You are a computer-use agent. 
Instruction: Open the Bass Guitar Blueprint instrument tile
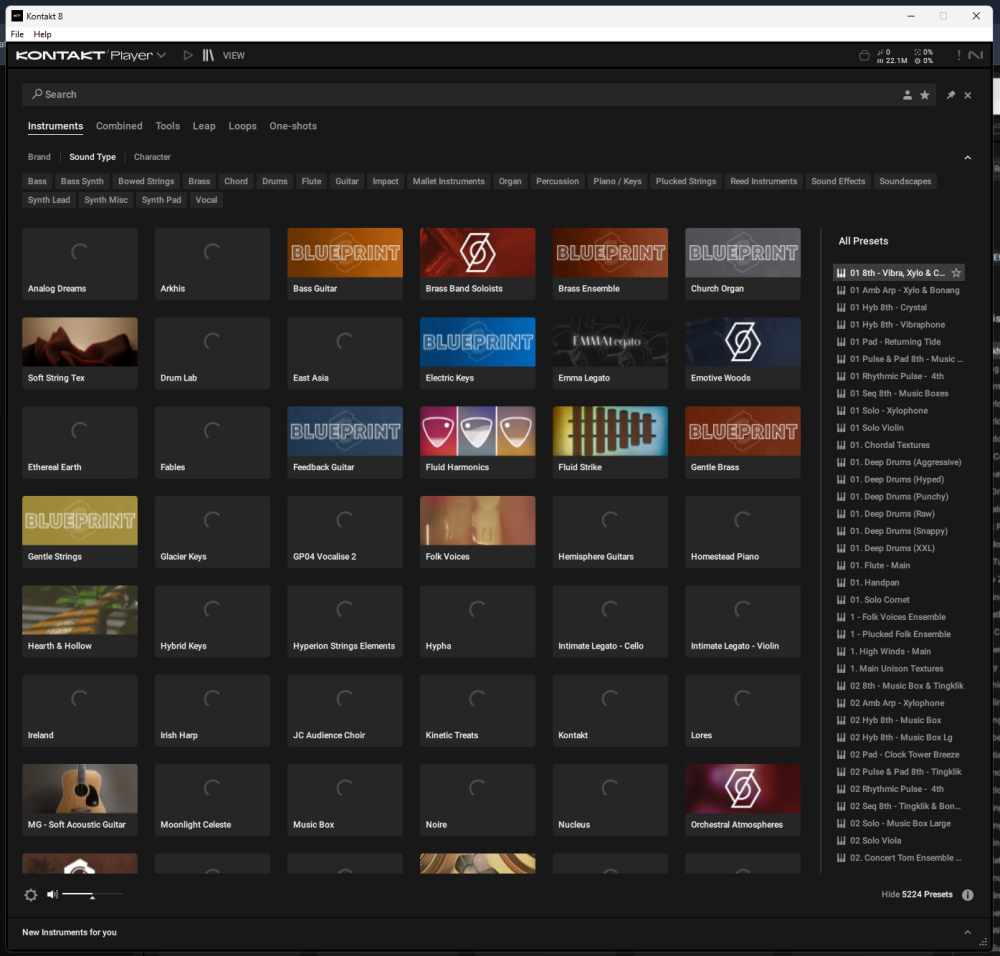click(x=345, y=263)
